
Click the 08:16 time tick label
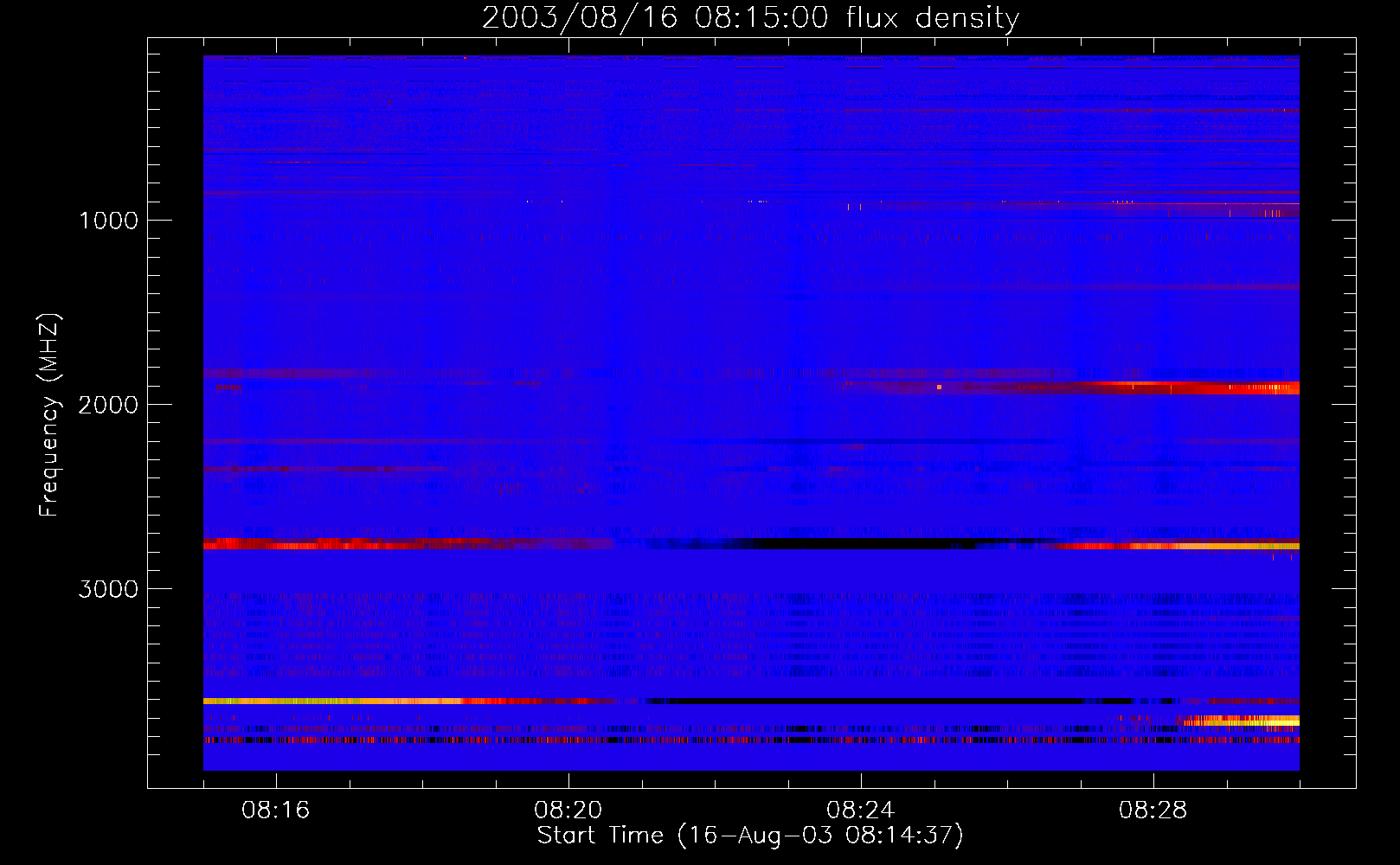(276, 811)
